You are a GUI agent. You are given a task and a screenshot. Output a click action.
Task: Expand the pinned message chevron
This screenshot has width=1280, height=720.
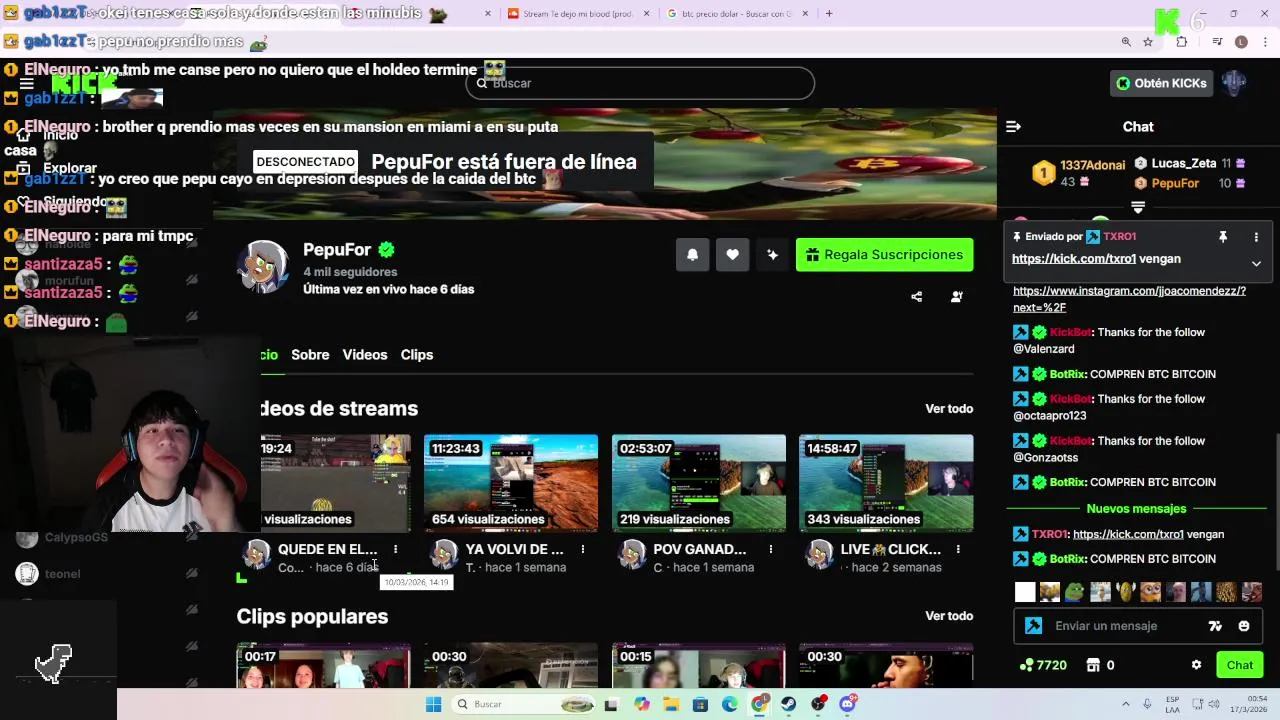coord(1256,264)
